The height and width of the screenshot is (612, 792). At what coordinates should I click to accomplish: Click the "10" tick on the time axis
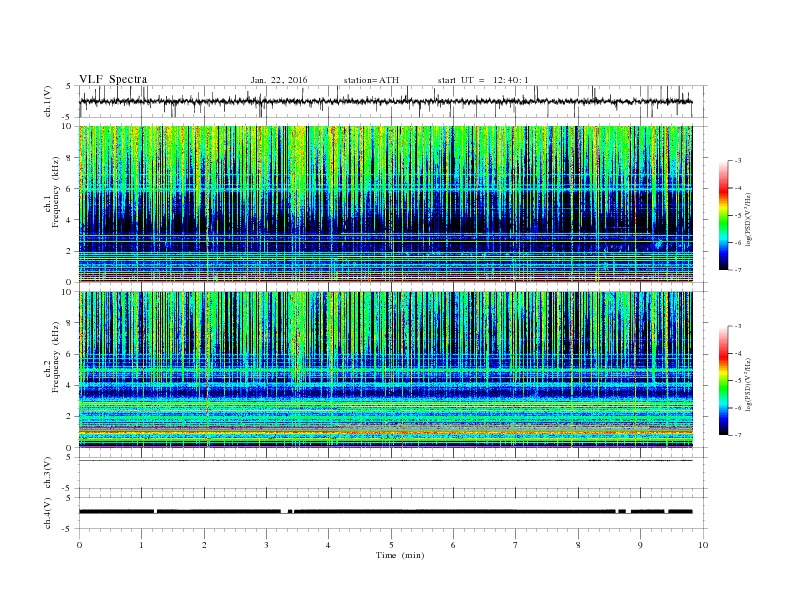pos(703,545)
